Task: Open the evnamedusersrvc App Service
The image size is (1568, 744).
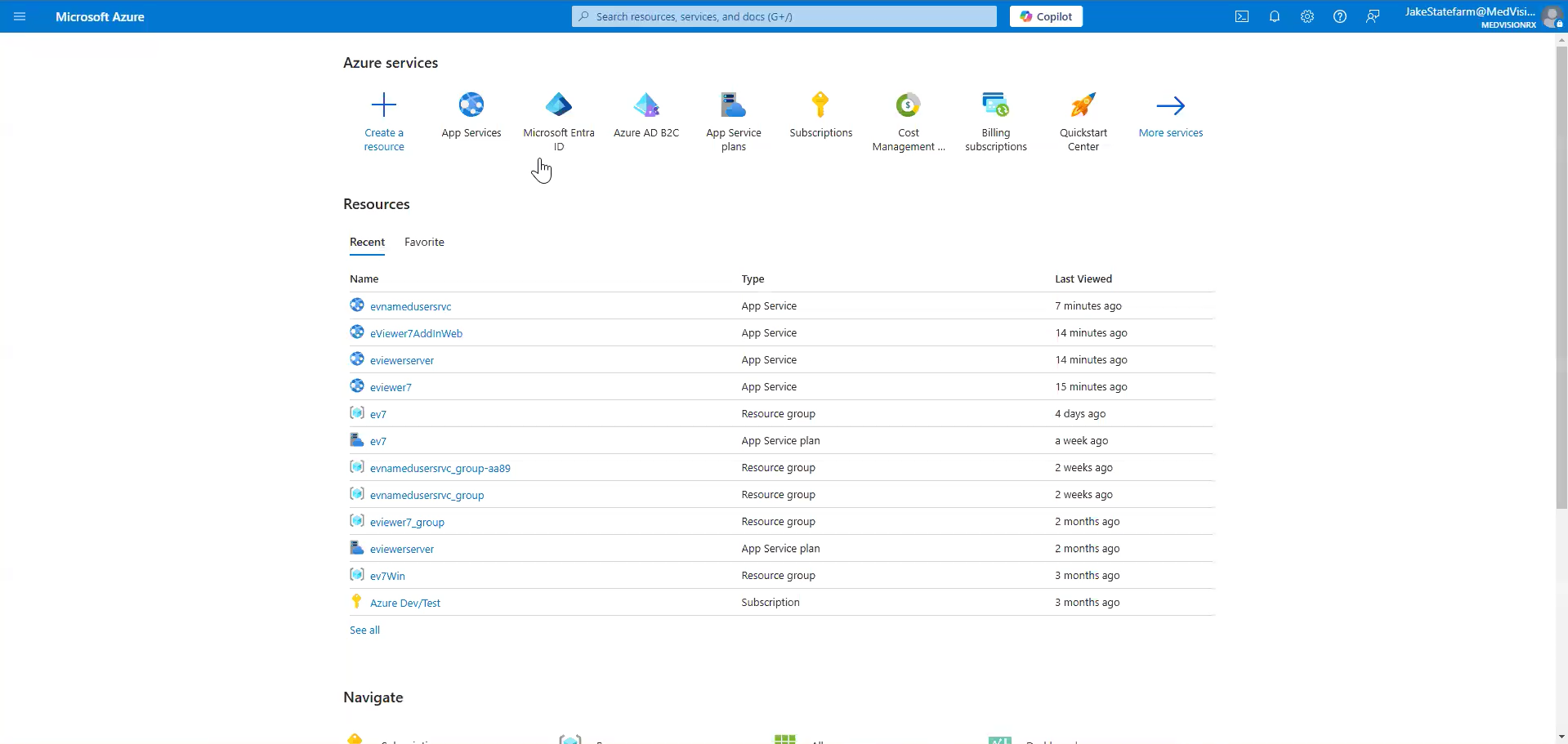Action: tap(409, 306)
